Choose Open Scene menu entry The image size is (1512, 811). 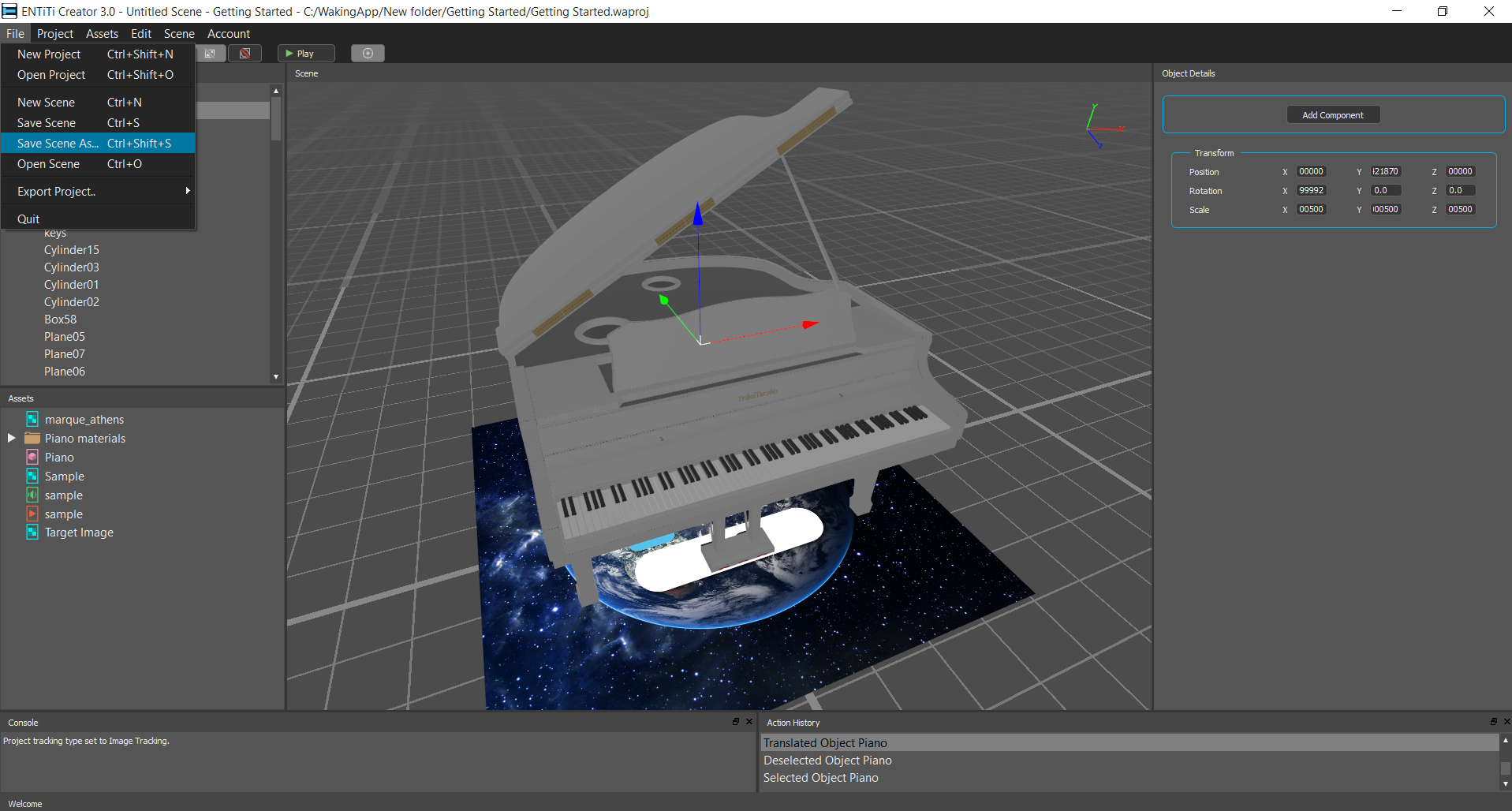tap(98, 163)
